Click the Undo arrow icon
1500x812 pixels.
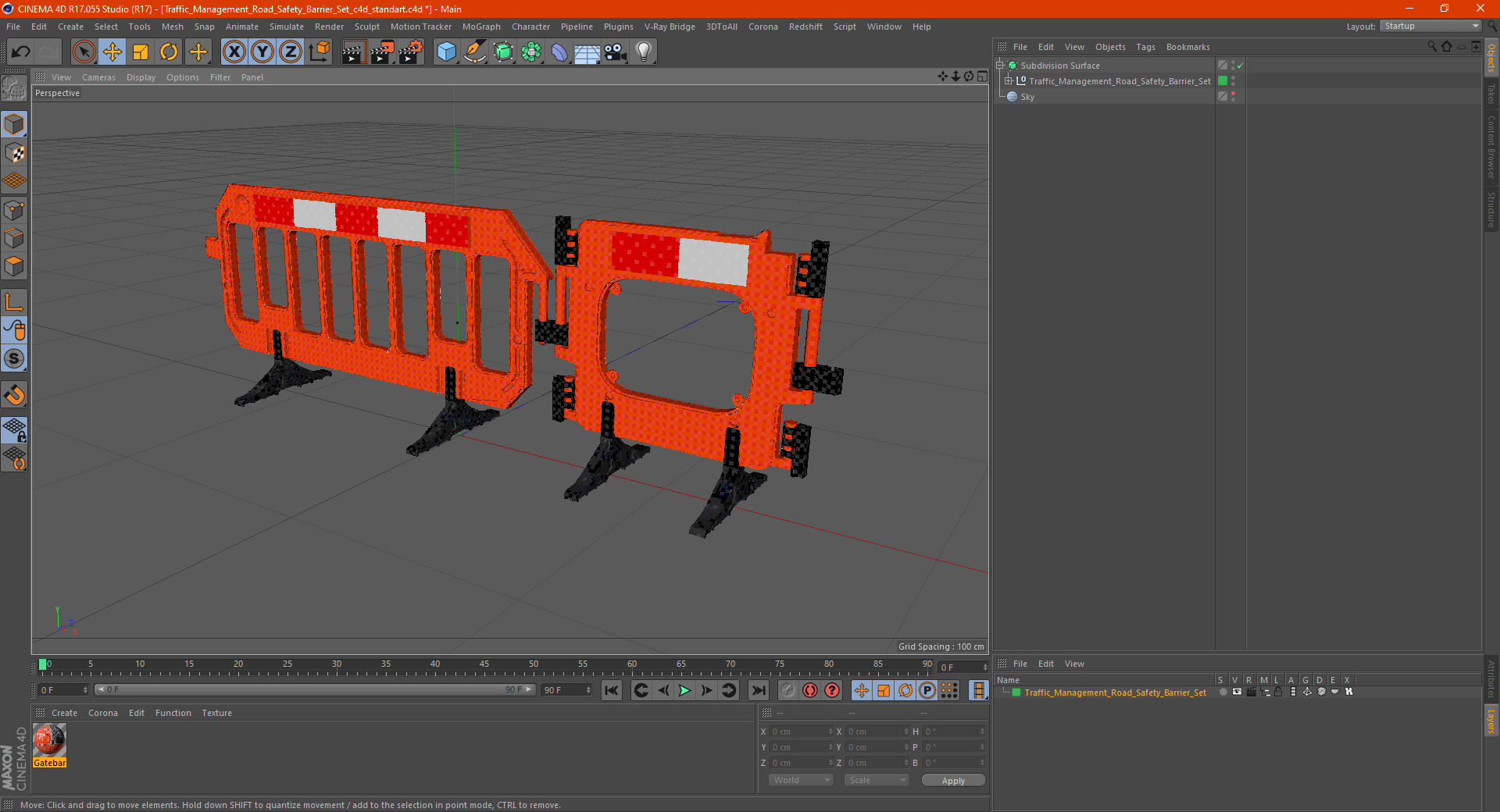(x=21, y=52)
